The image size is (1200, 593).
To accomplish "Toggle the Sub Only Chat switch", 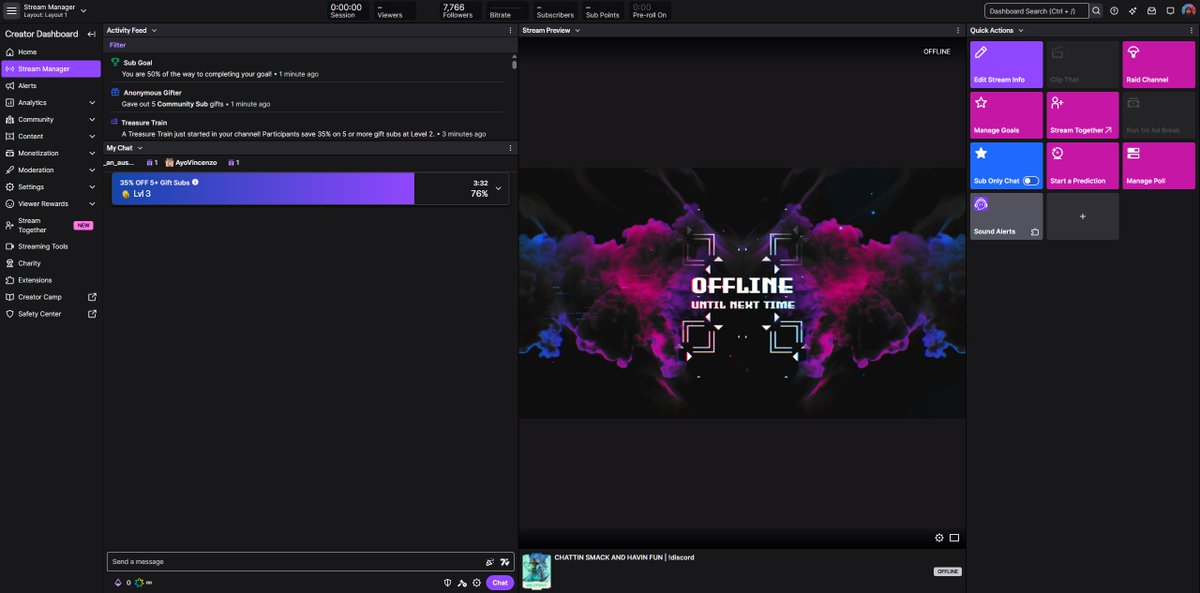I will click(x=1030, y=181).
